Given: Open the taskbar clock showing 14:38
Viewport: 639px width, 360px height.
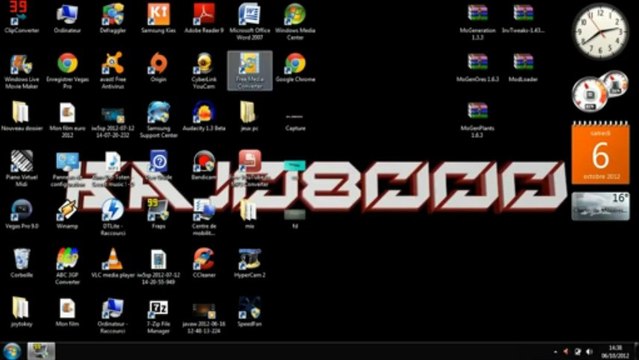Looking at the screenshot, I should pos(615,351).
